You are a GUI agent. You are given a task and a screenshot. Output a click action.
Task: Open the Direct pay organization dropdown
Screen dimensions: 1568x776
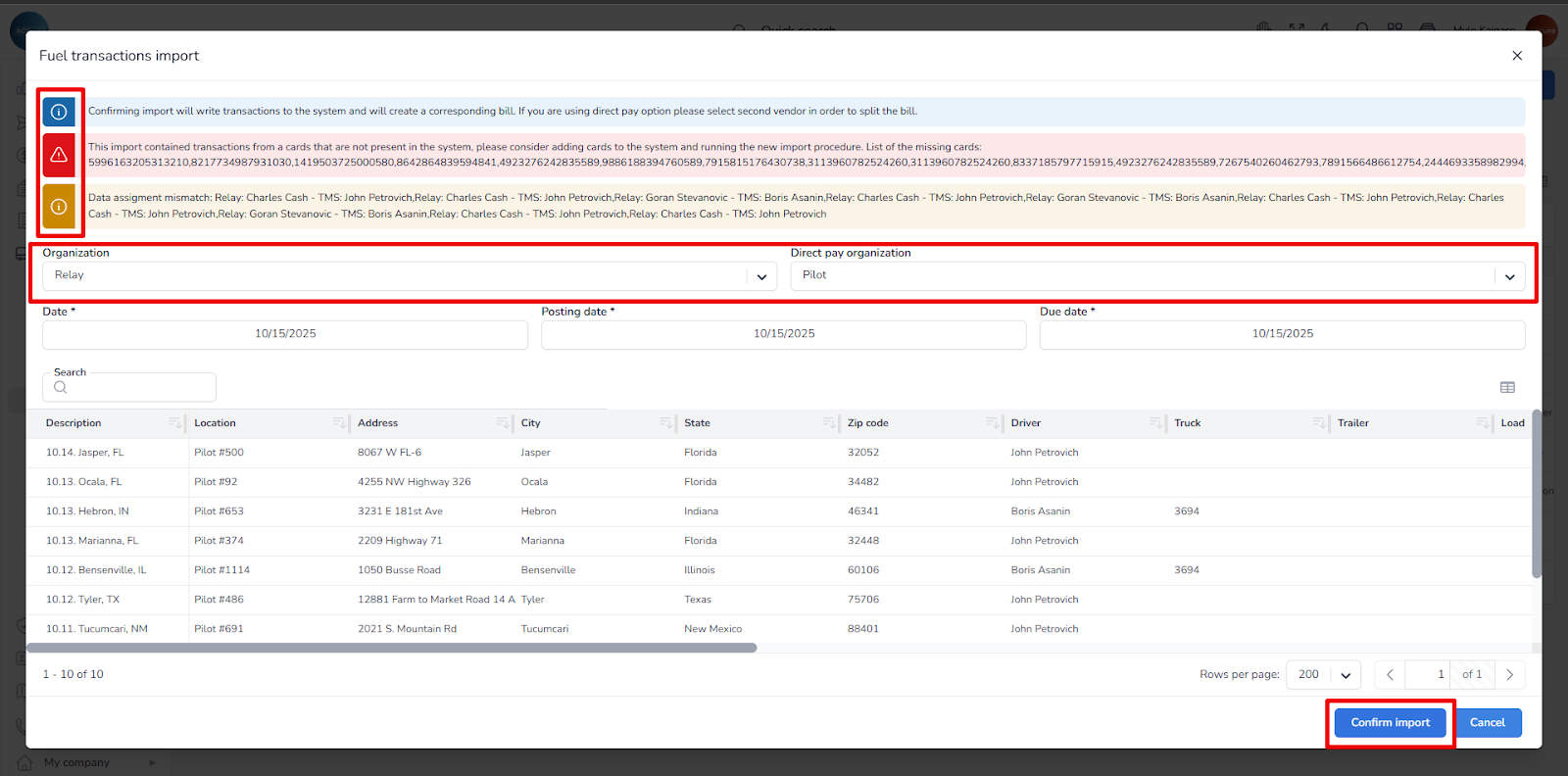click(1509, 276)
